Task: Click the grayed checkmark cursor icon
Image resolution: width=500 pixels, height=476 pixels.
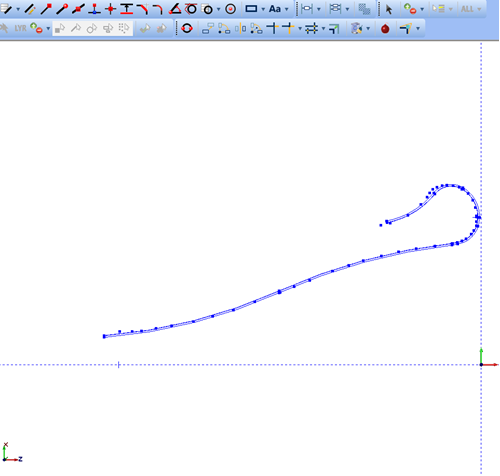Action: pos(145,29)
